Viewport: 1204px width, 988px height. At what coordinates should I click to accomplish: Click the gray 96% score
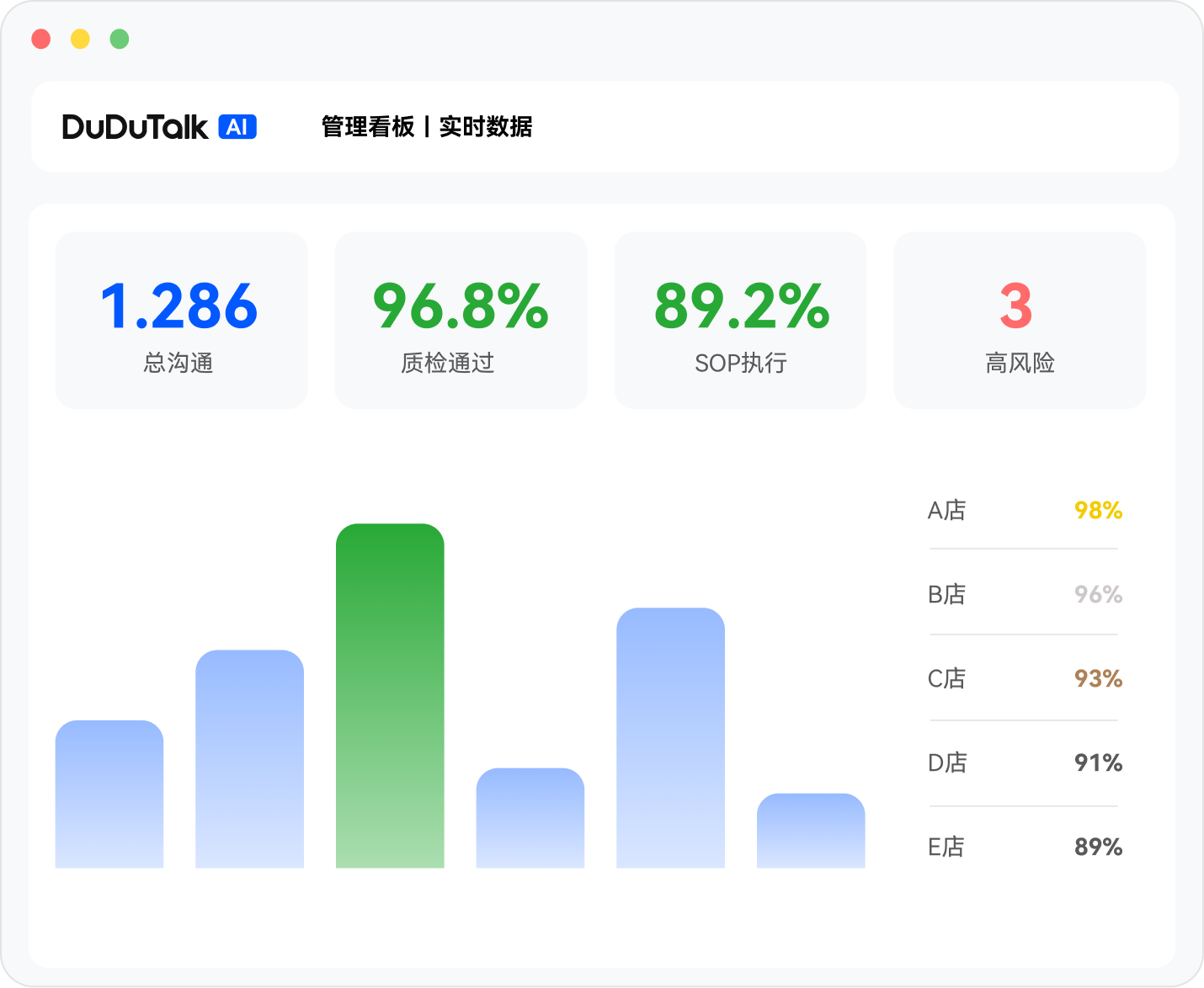pyautogui.click(x=1099, y=595)
